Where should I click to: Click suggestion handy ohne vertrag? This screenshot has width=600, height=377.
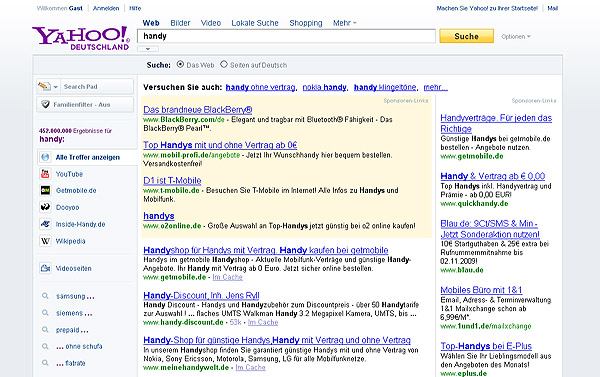click(x=261, y=87)
